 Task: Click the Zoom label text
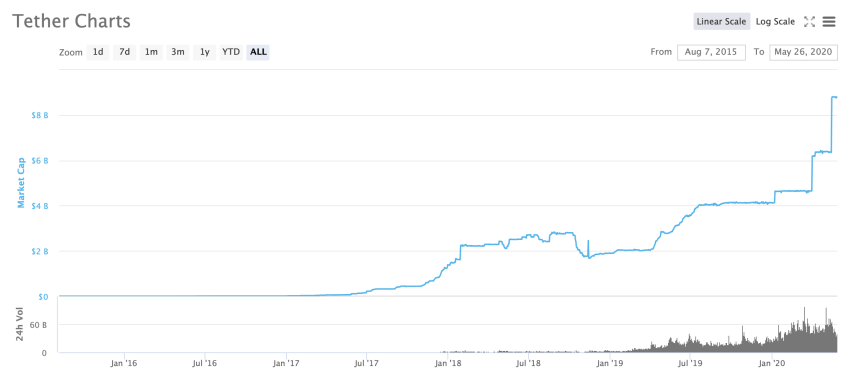(71, 53)
